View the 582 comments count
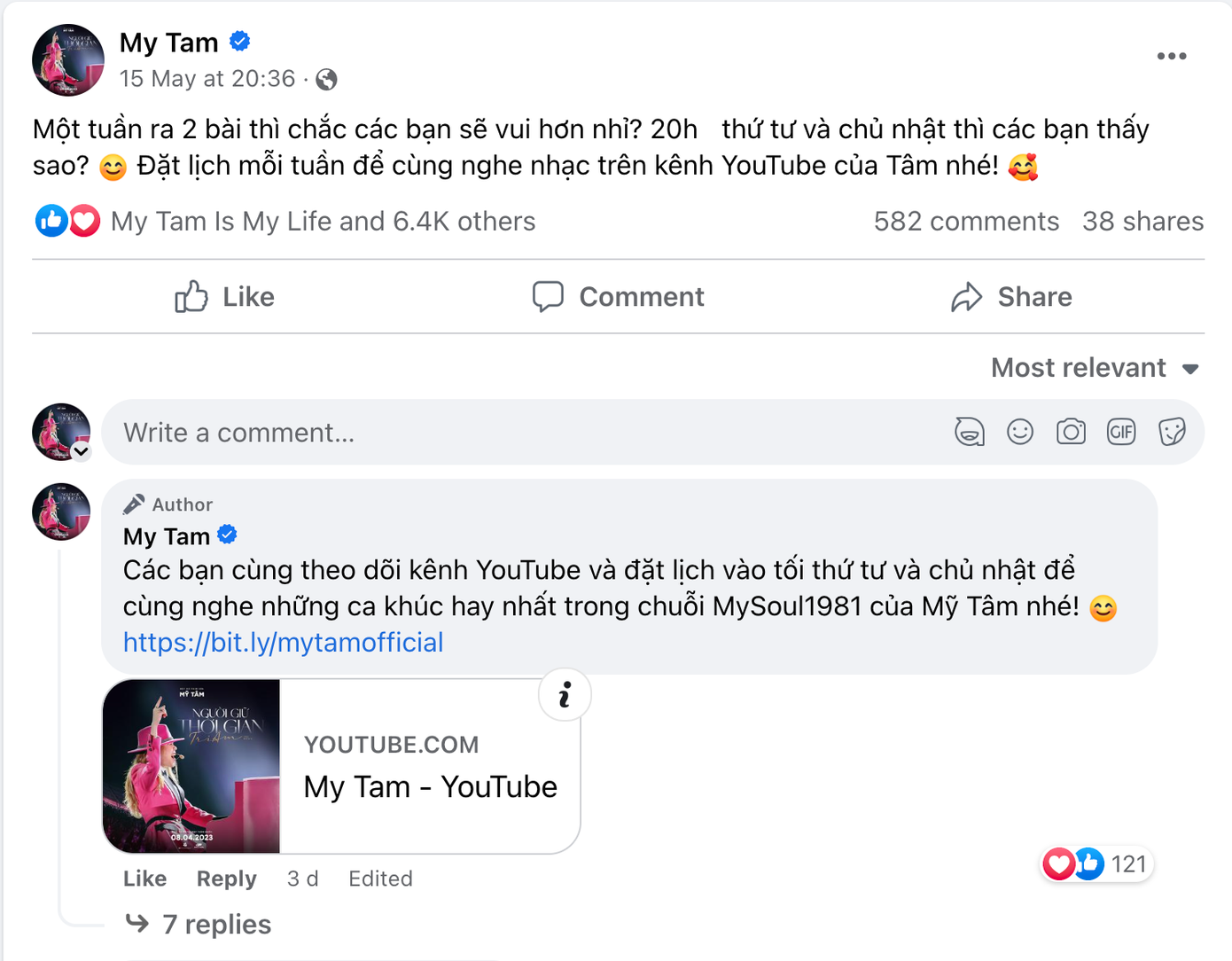 (x=966, y=221)
